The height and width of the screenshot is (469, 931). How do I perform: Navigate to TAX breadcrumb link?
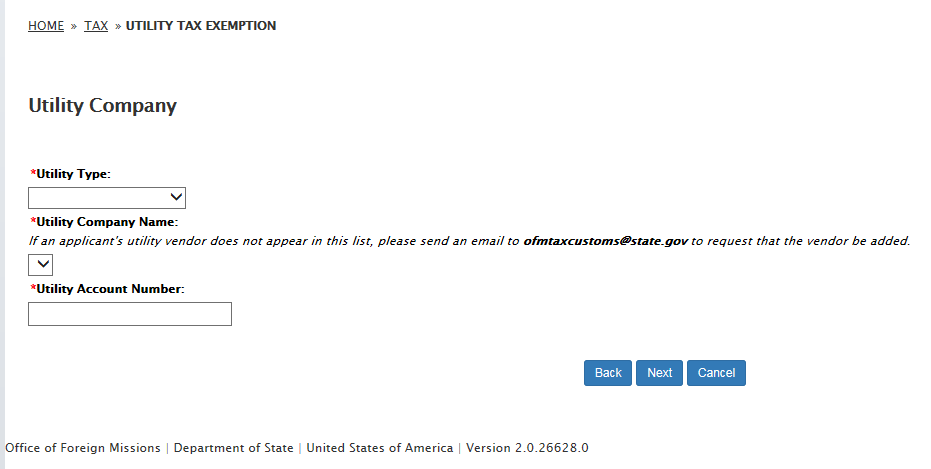[96, 26]
